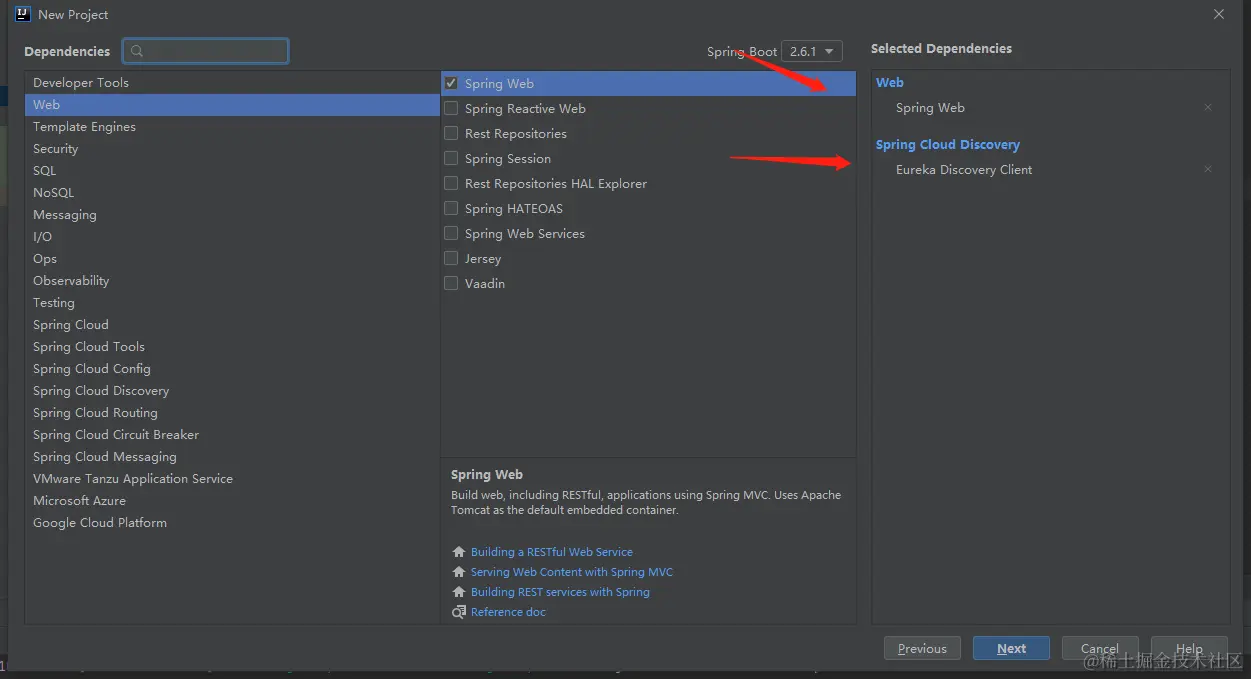Open the Reference doc link
Image resolution: width=1251 pixels, height=679 pixels.
pyautogui.click(x=508, y=612)
